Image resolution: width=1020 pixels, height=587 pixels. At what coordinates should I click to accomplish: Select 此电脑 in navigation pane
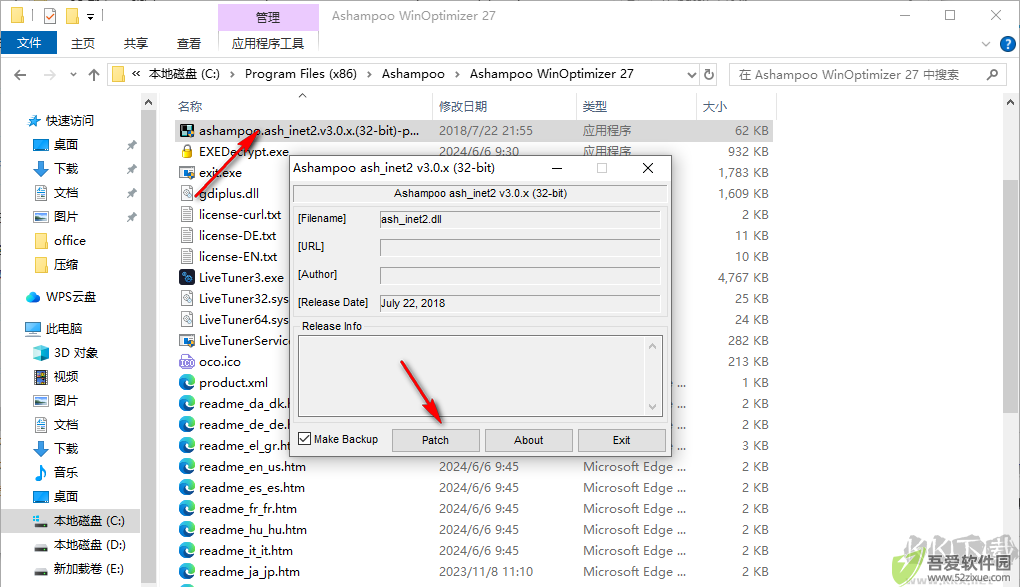pos(64,328)
